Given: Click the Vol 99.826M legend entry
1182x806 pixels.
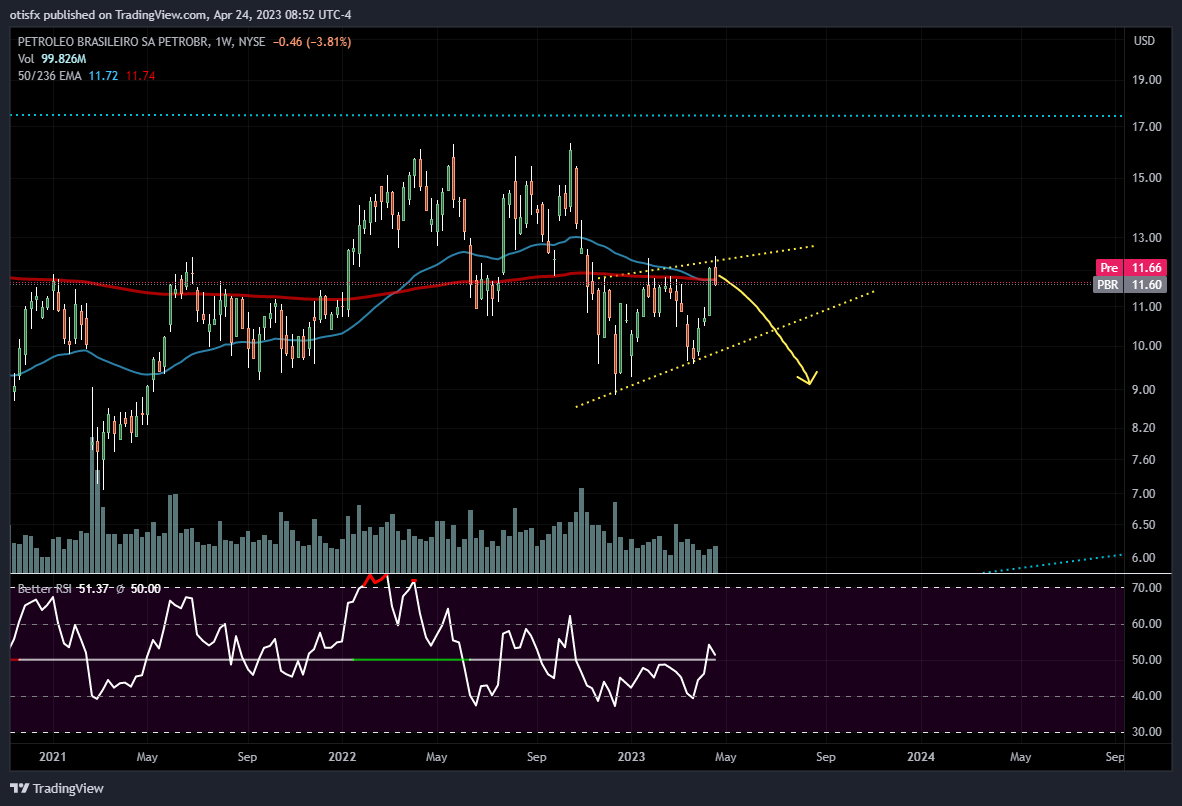Looking at the screenshot, I should tap(52, 59).
